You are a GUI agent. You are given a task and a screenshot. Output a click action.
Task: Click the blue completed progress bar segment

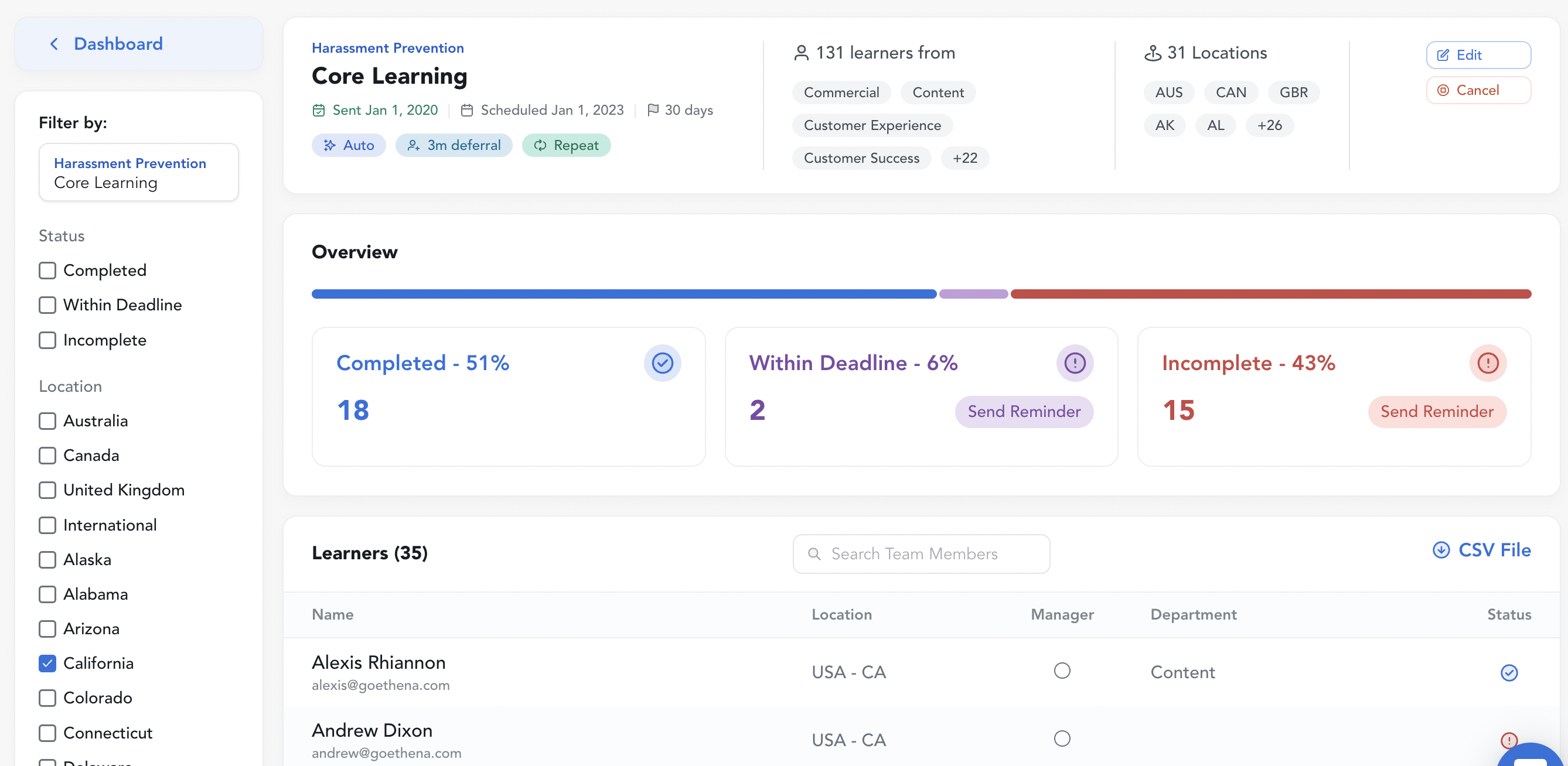click(x=624, y=295)
